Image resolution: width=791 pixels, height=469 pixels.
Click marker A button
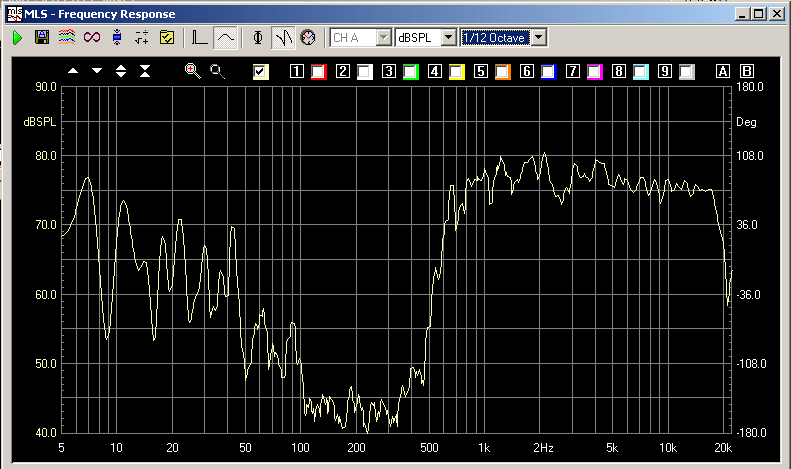[x=723, y=71]
